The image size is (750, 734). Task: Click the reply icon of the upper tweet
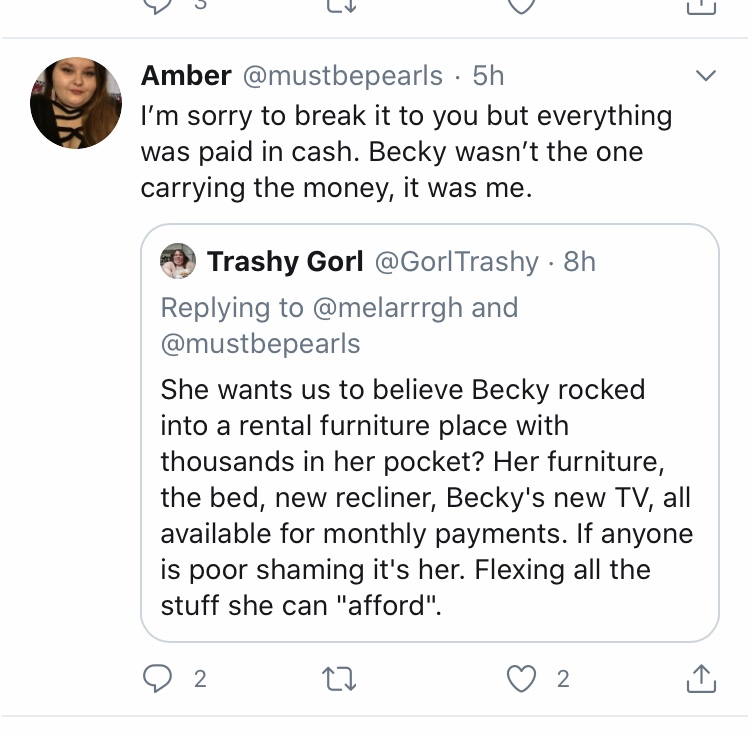(x=157, y=5)
